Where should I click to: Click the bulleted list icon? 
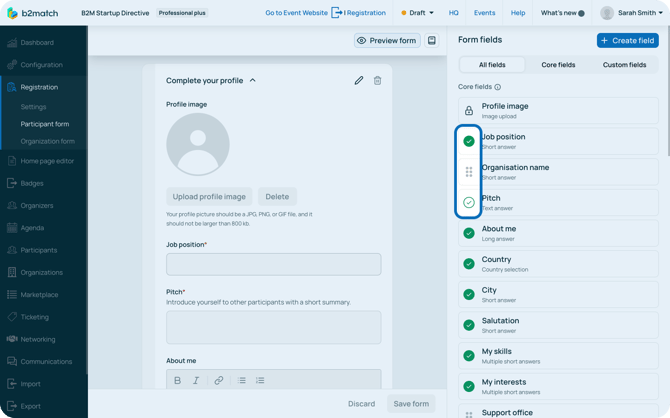pos(242,381)
